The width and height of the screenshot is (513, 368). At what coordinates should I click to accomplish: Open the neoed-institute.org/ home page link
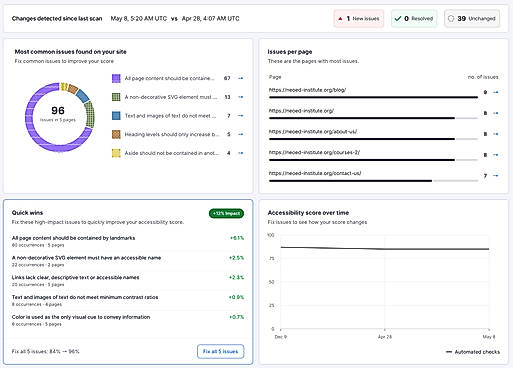[301, 111]
